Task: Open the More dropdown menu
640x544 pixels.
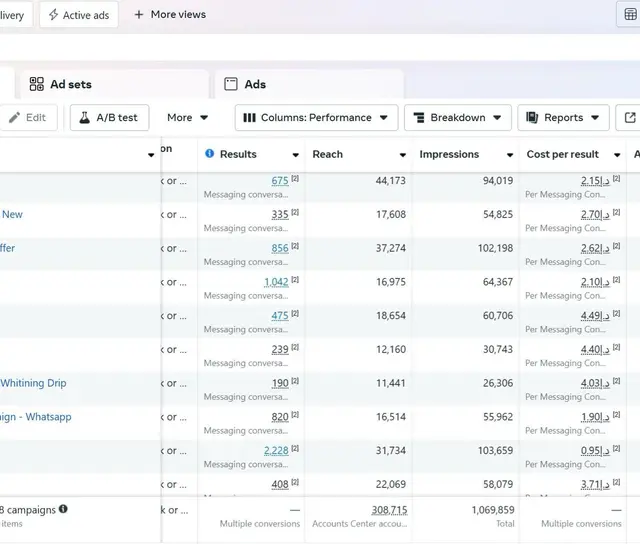Action: (187, 118)
